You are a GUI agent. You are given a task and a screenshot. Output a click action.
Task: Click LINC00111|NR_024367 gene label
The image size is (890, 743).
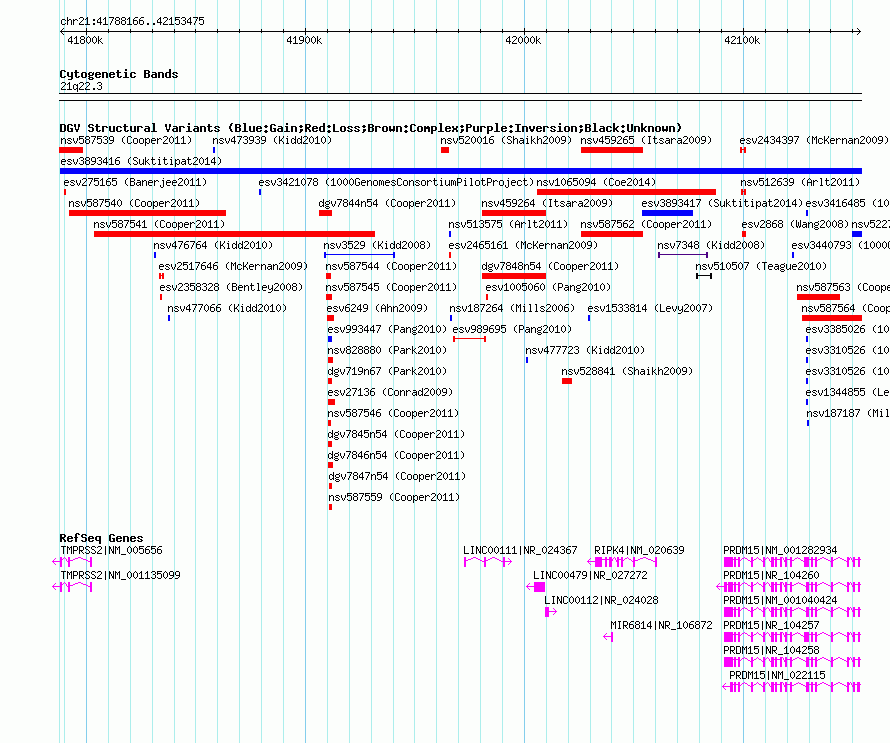[520, 550]
